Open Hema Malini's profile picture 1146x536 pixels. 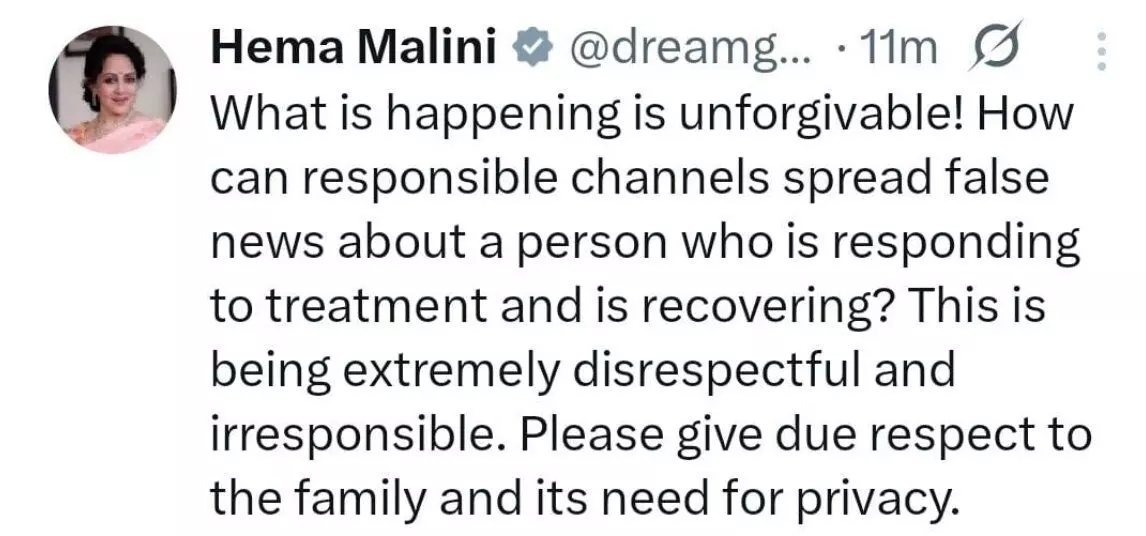[x=112, y=90]
